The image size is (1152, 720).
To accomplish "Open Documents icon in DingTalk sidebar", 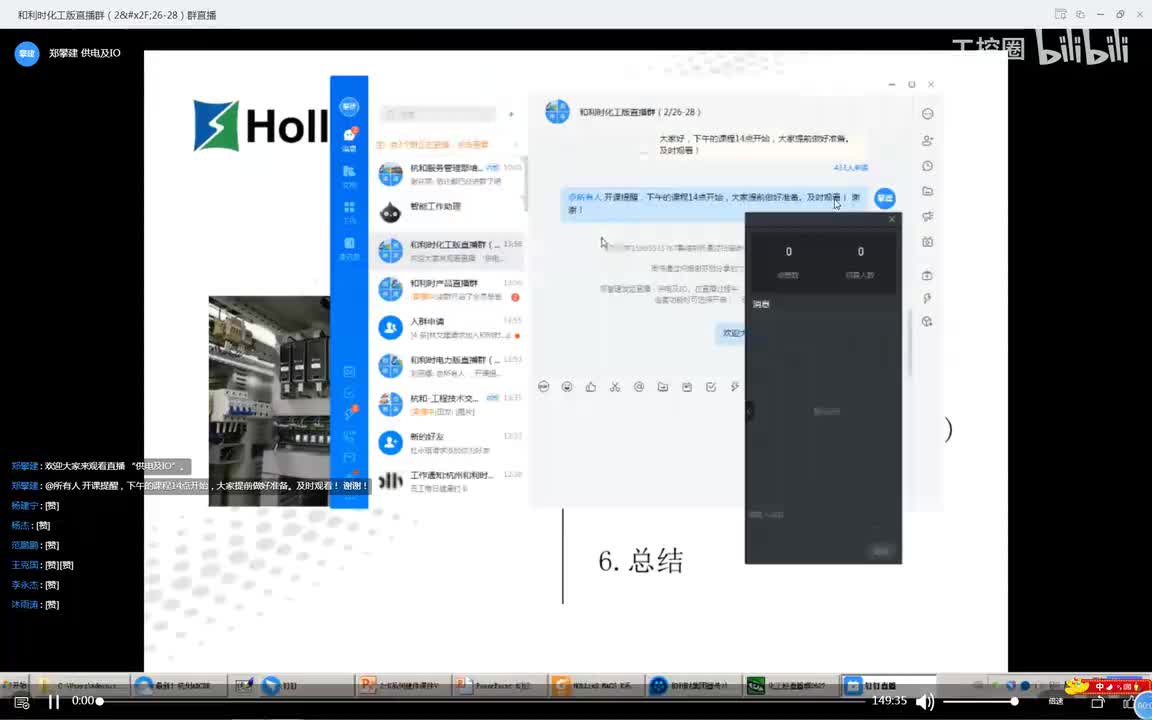I will click(349, 176).
